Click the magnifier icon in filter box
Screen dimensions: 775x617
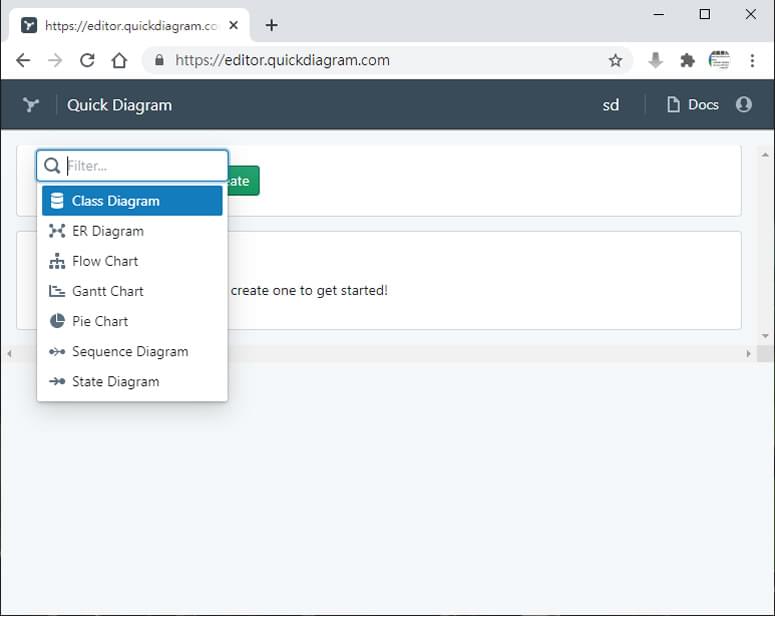51,166
